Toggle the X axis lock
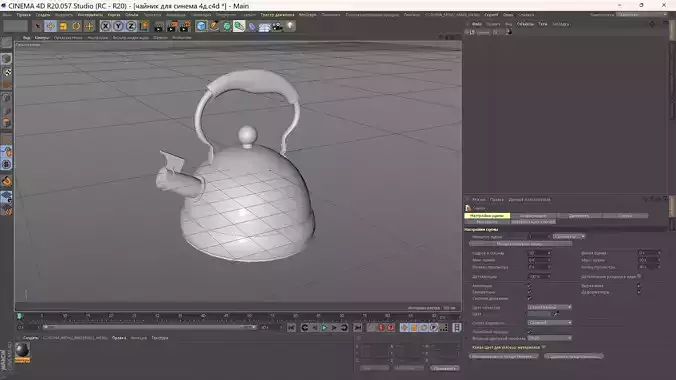Screen dimensions: 676x380 [x=105, y=26]
